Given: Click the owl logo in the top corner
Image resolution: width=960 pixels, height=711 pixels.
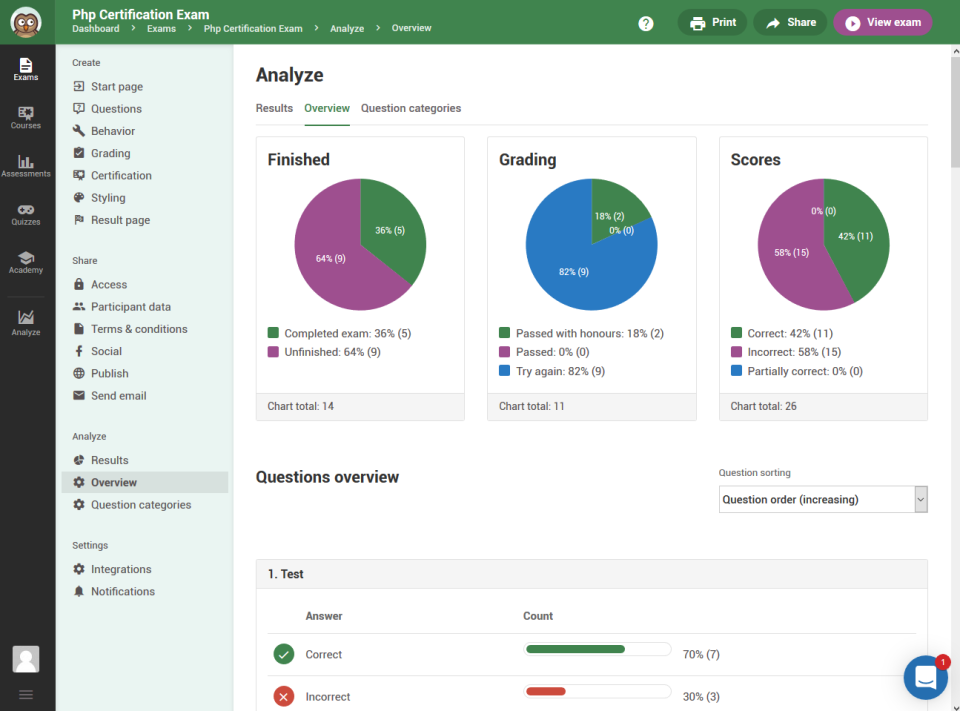Looking at the screenshot, I should coord(26,22).
